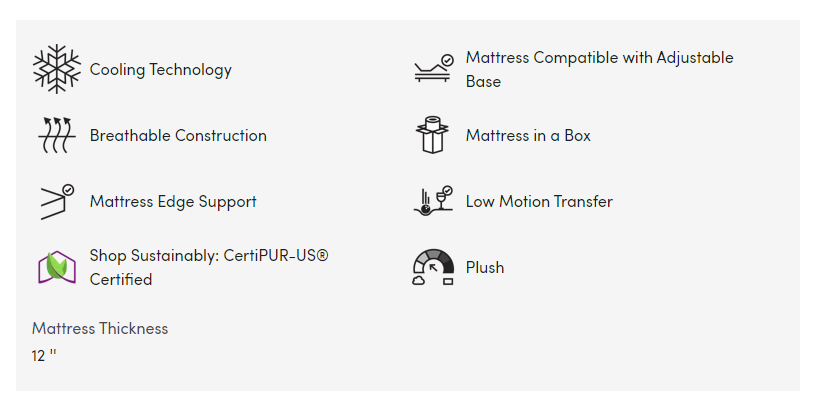Select the Breathable Construction text
This screenshot has width=821, height=407.
click(178, 135)
